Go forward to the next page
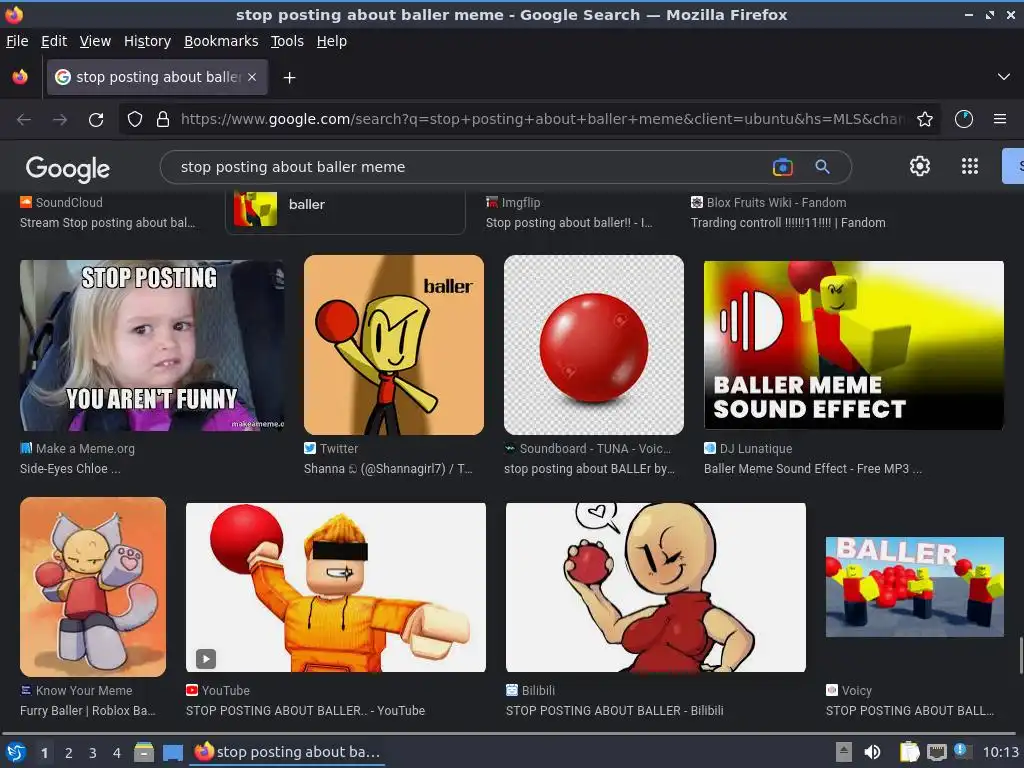 click(60, 120)
